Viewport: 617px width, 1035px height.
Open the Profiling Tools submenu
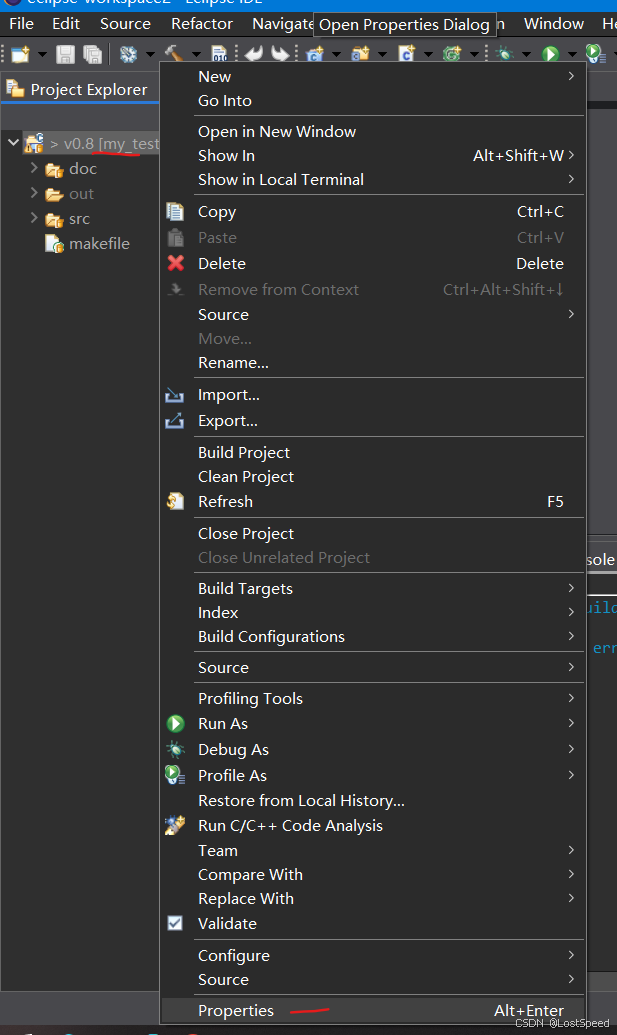pyautogui.click(x=373, y=698)
